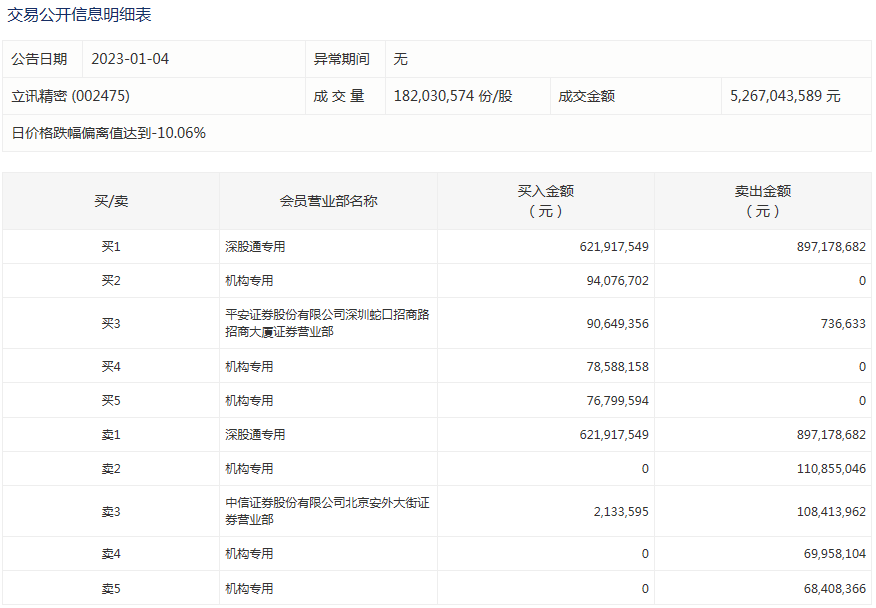The height and width of the screenshot is (608, 876).
Task: Select the 买1 row label
Action: pyautogui.click(x=111, y=246)
